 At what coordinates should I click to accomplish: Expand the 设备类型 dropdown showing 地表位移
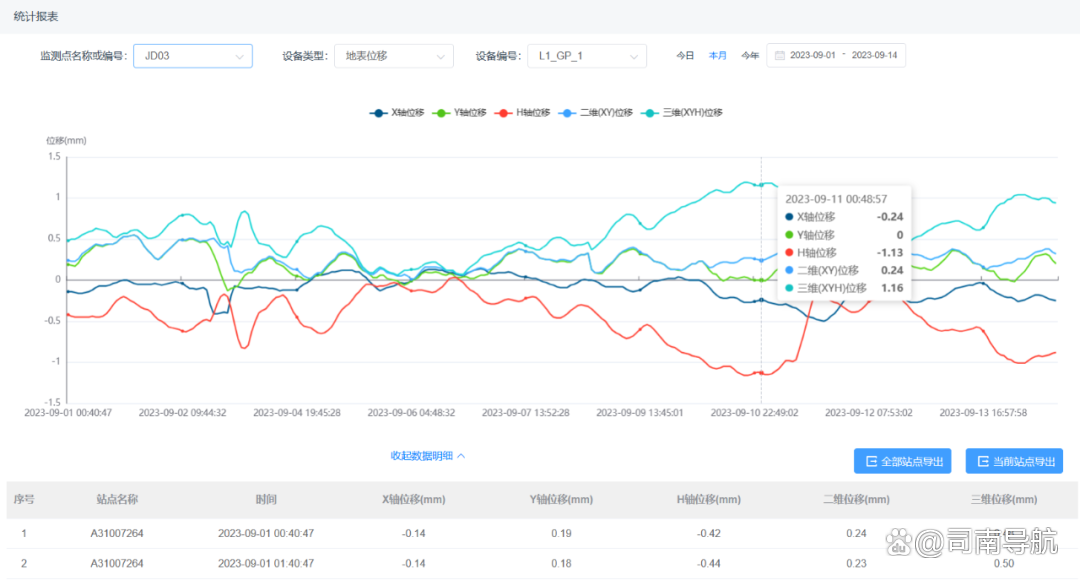point(392,56)
